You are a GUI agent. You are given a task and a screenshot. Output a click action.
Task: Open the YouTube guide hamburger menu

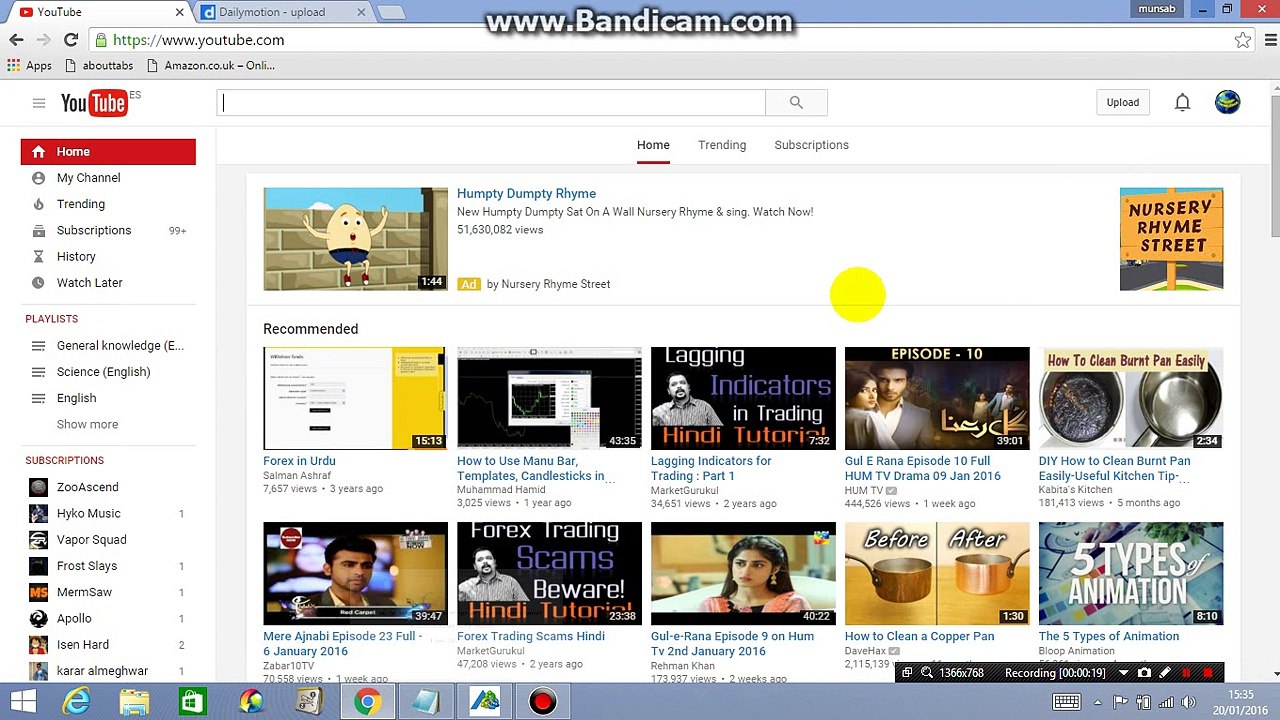coord(39,103)
